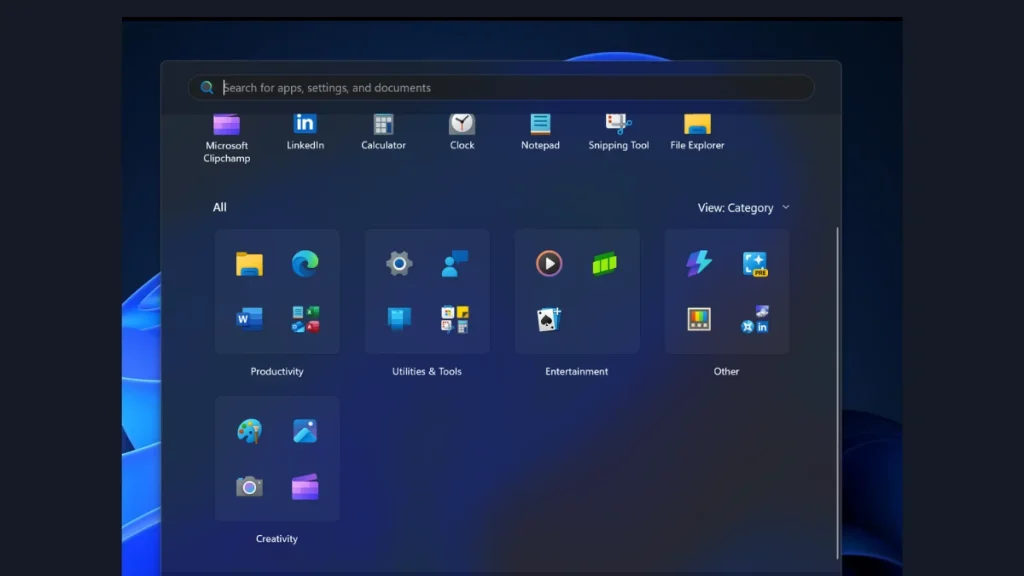Open Settings gear in Utilities & Tools
1024x576 pixels.
[x=399, y=264]
